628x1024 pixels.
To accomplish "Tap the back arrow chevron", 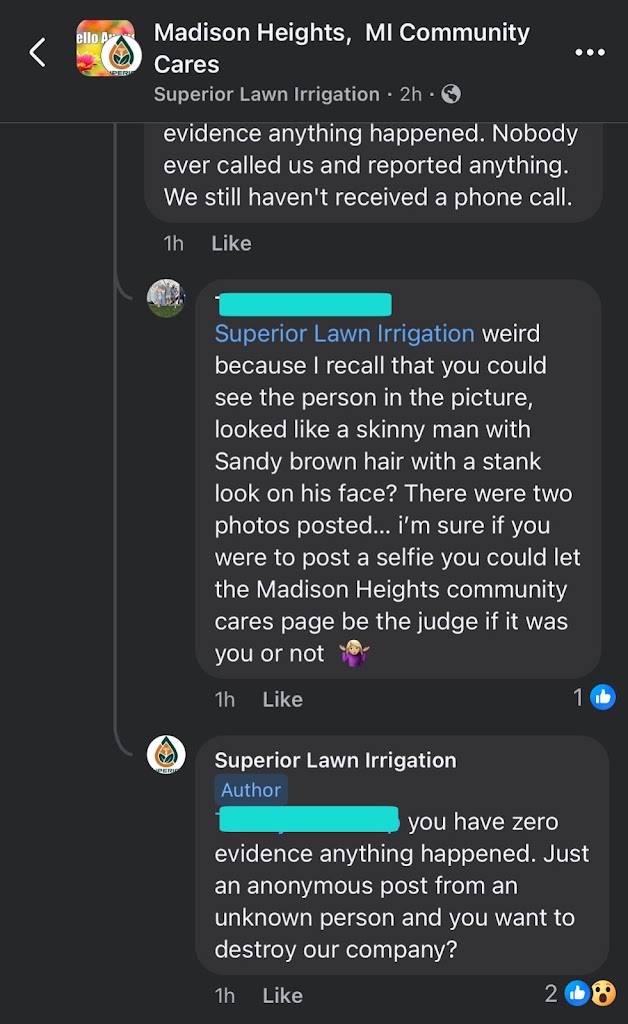I will (38, 52).
